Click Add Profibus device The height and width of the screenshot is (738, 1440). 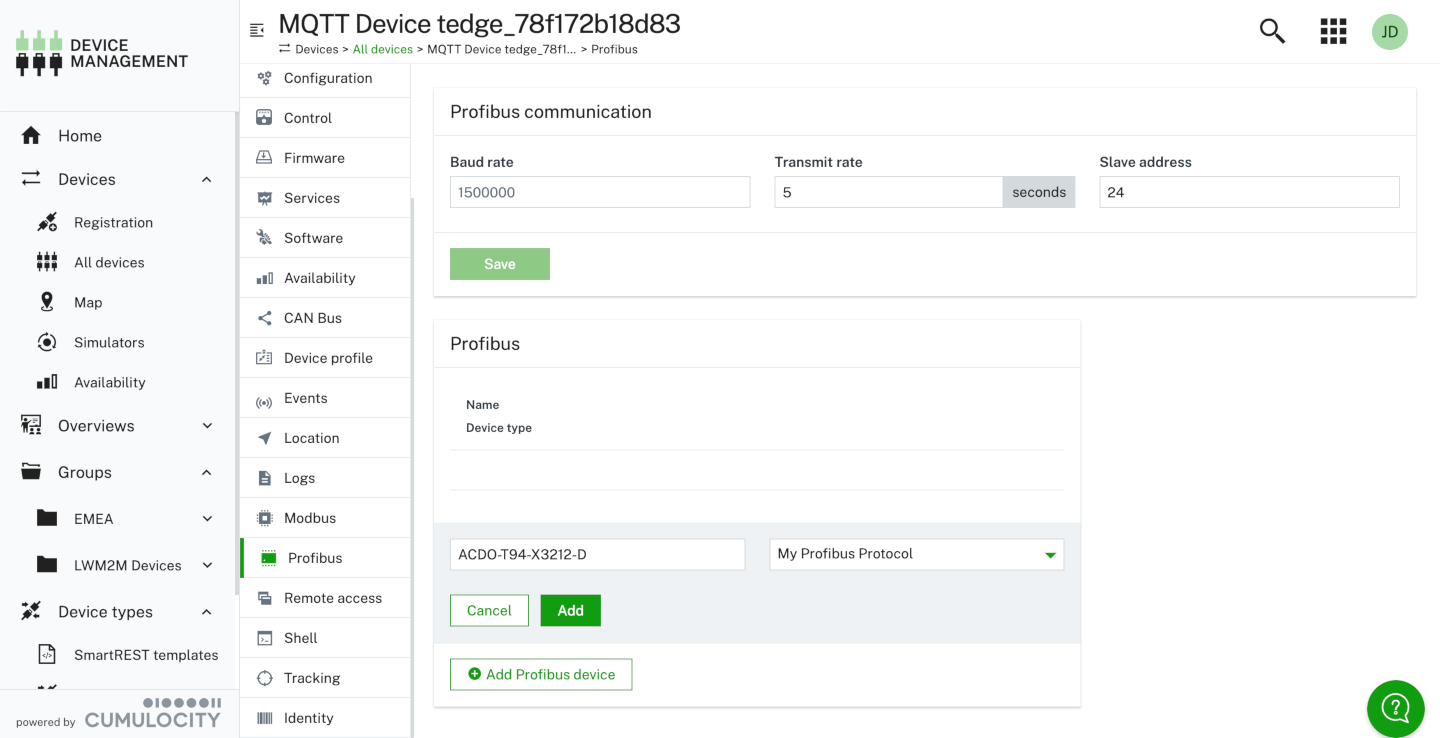tap(540, 673)
